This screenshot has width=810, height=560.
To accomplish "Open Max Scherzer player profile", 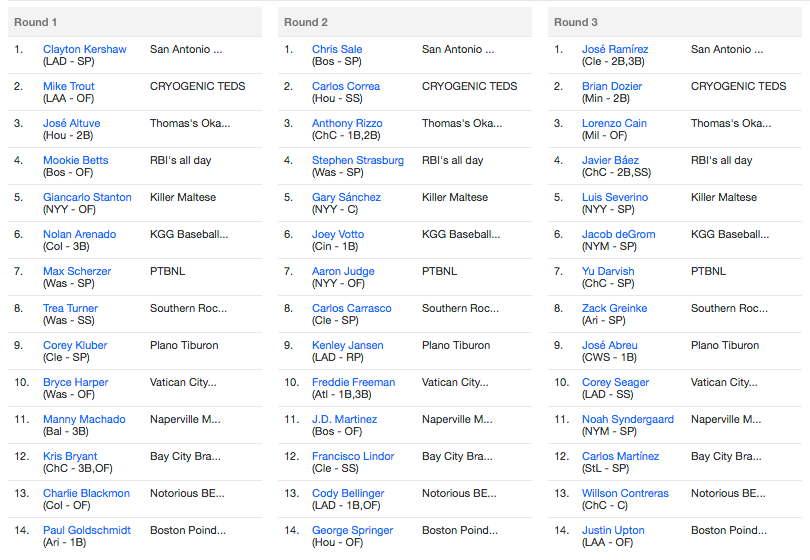I will 77,271.
